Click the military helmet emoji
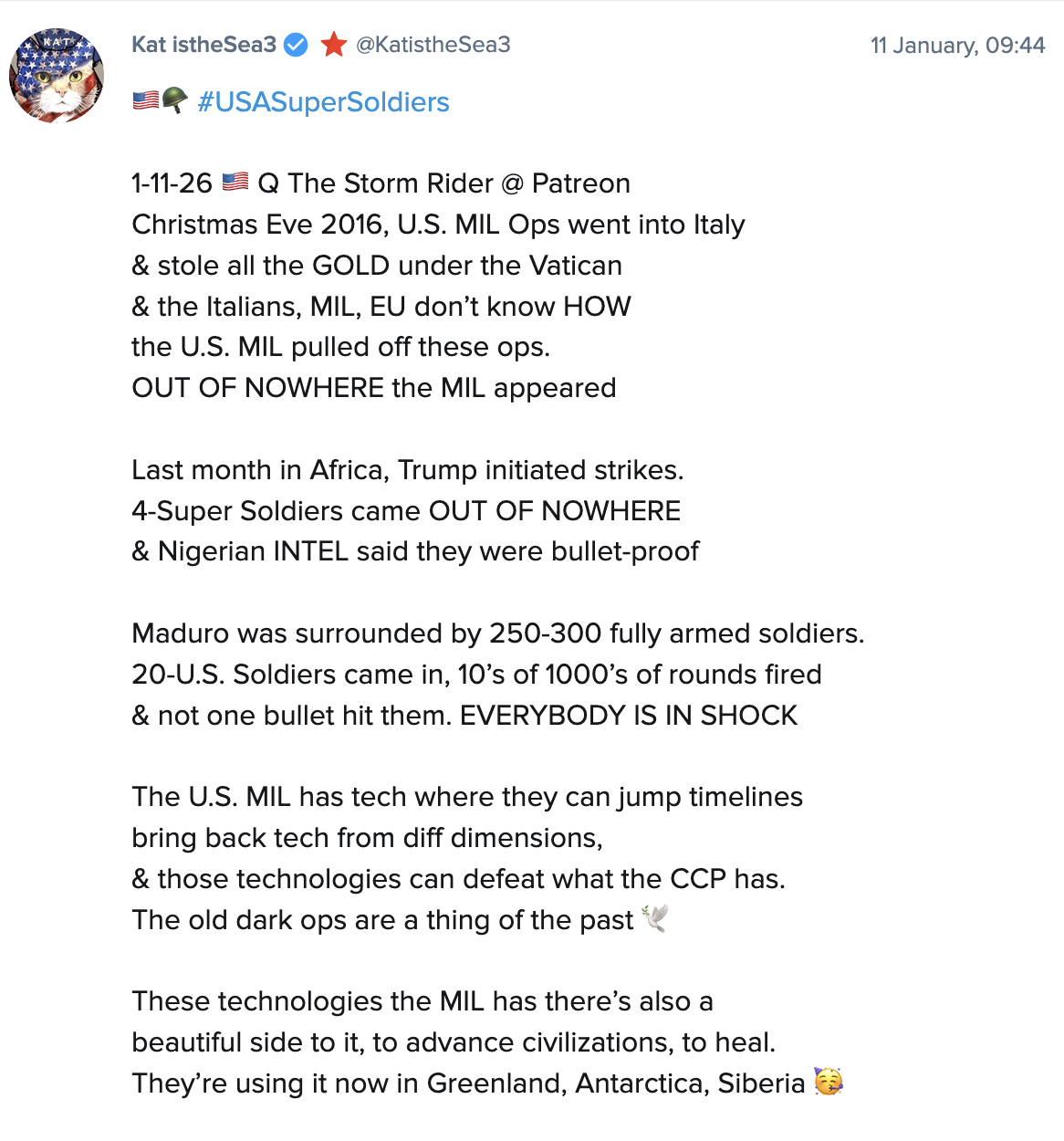The height and width of the screenshot is (1141, 1064). click(x=174, y=100)
